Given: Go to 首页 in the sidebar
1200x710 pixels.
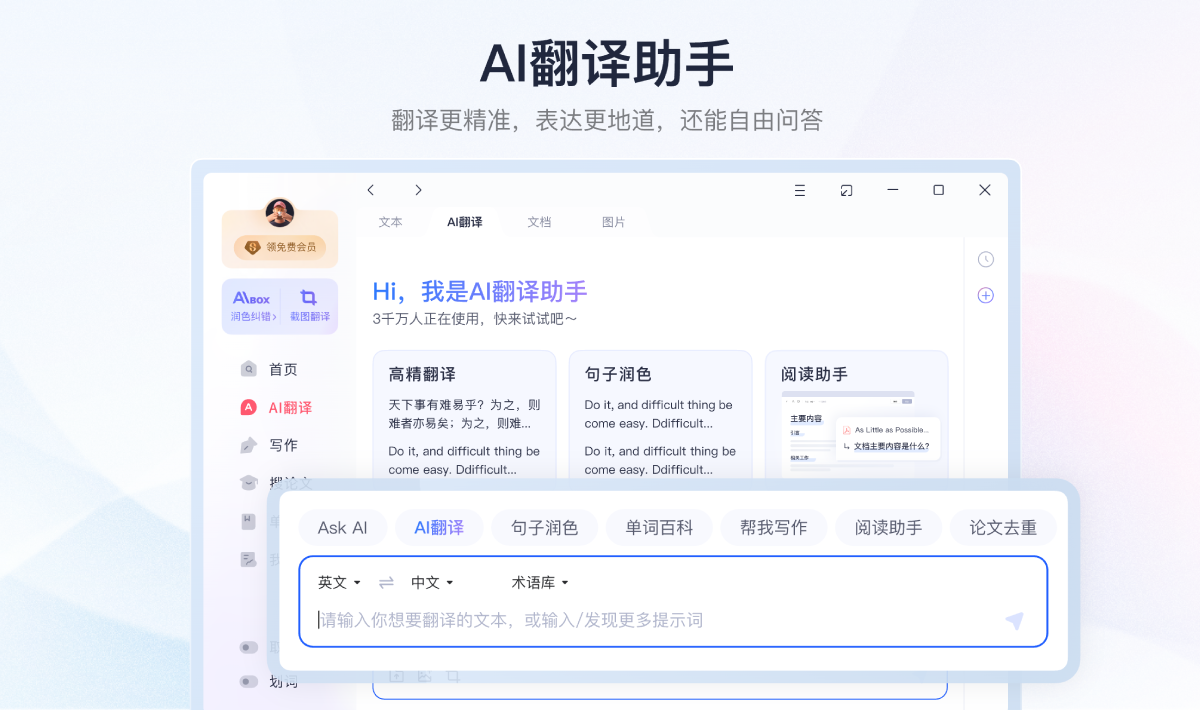Looking at the screenshot, I should (x=281, y=369).
